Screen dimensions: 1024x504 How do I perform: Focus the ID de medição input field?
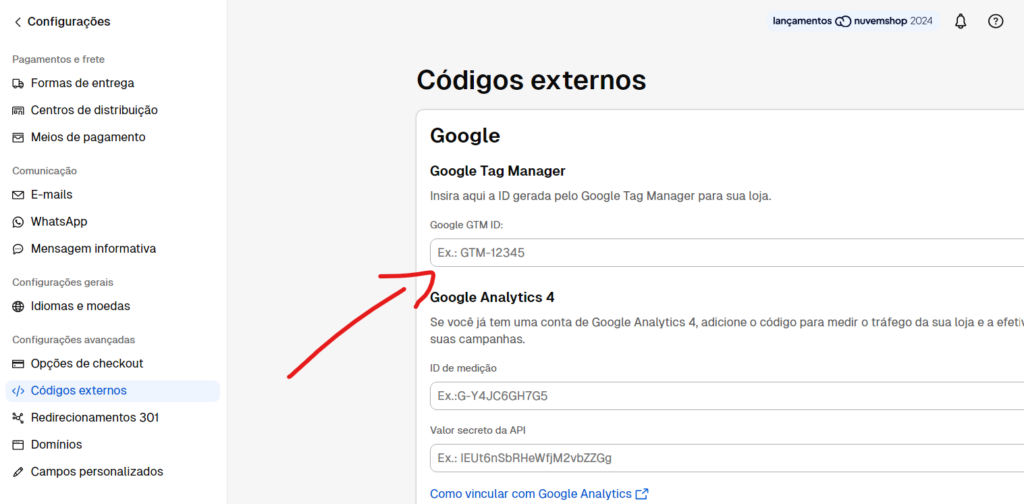point(727,396)
